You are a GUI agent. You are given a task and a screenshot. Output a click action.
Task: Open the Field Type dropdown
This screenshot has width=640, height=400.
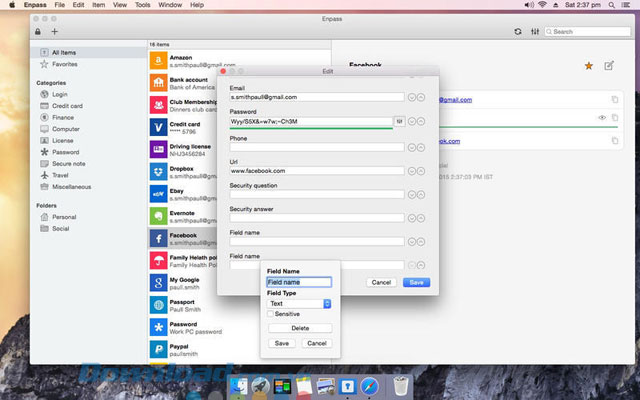click(x=300, y=303)
